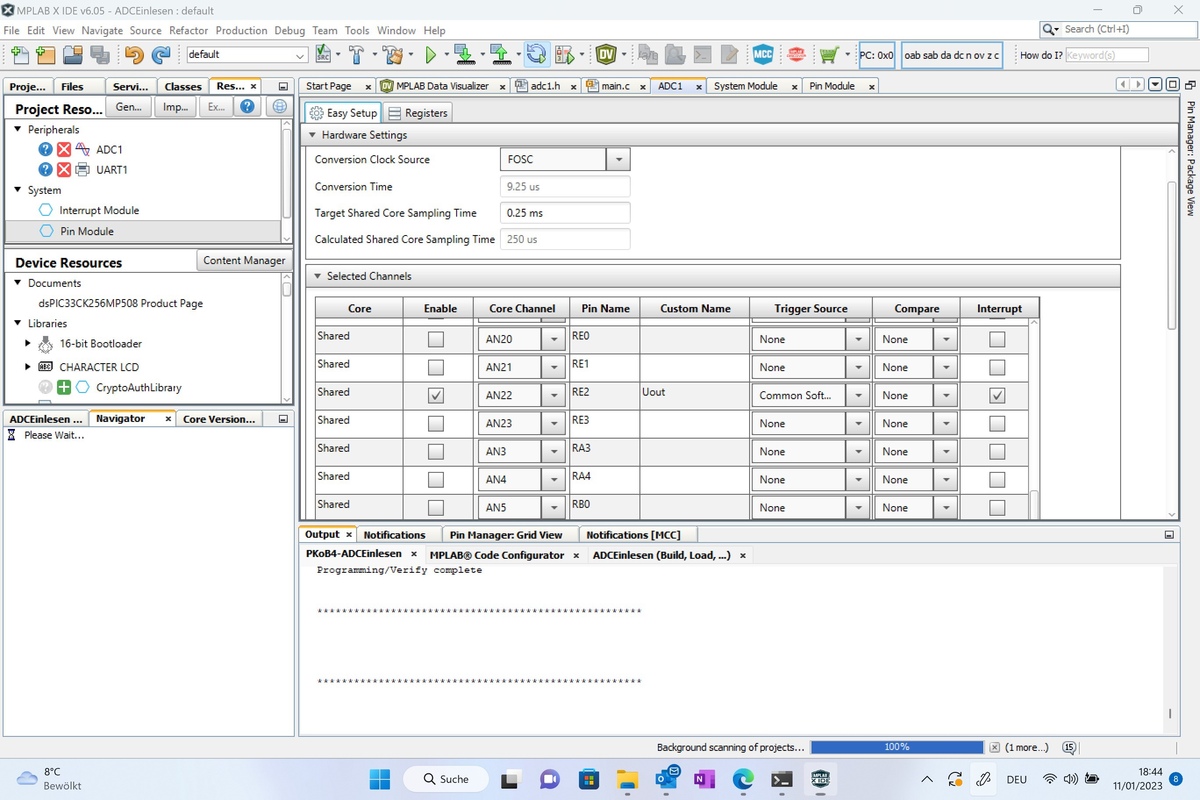
Task: Click the background scanning progress bar
Action: (x=897, y=747)
